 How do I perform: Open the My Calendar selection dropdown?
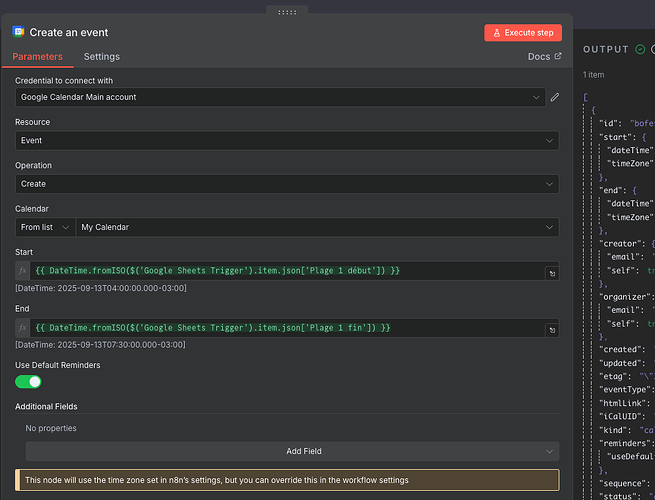coord(317,227)
